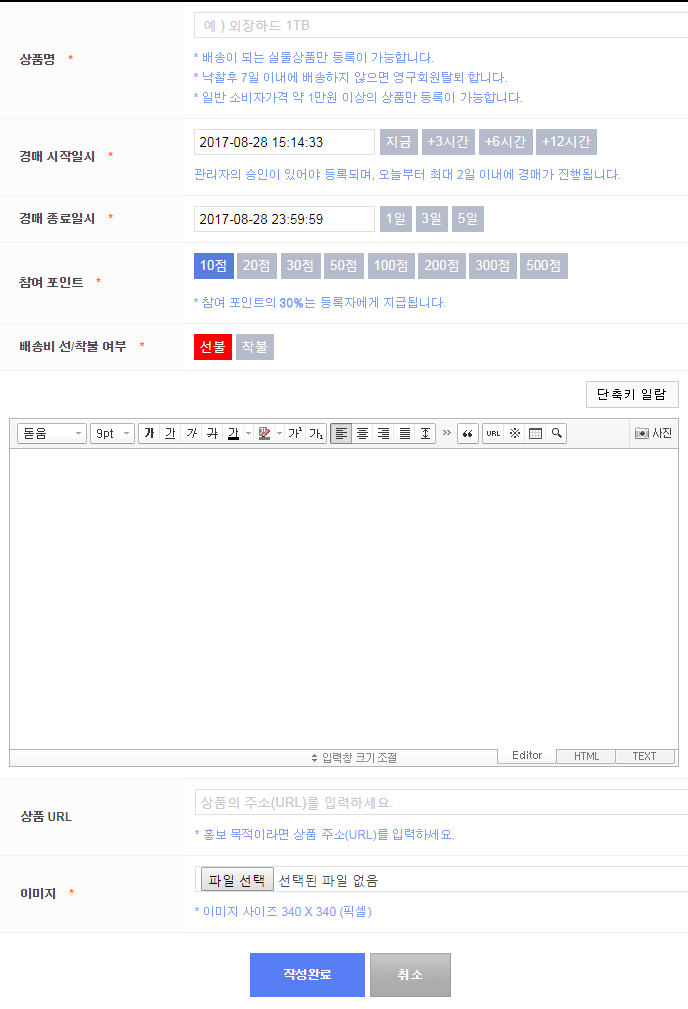Screen dimensions: 688x1009
Task: Set auction end to 5일
Action: click(x=468, y=219)
